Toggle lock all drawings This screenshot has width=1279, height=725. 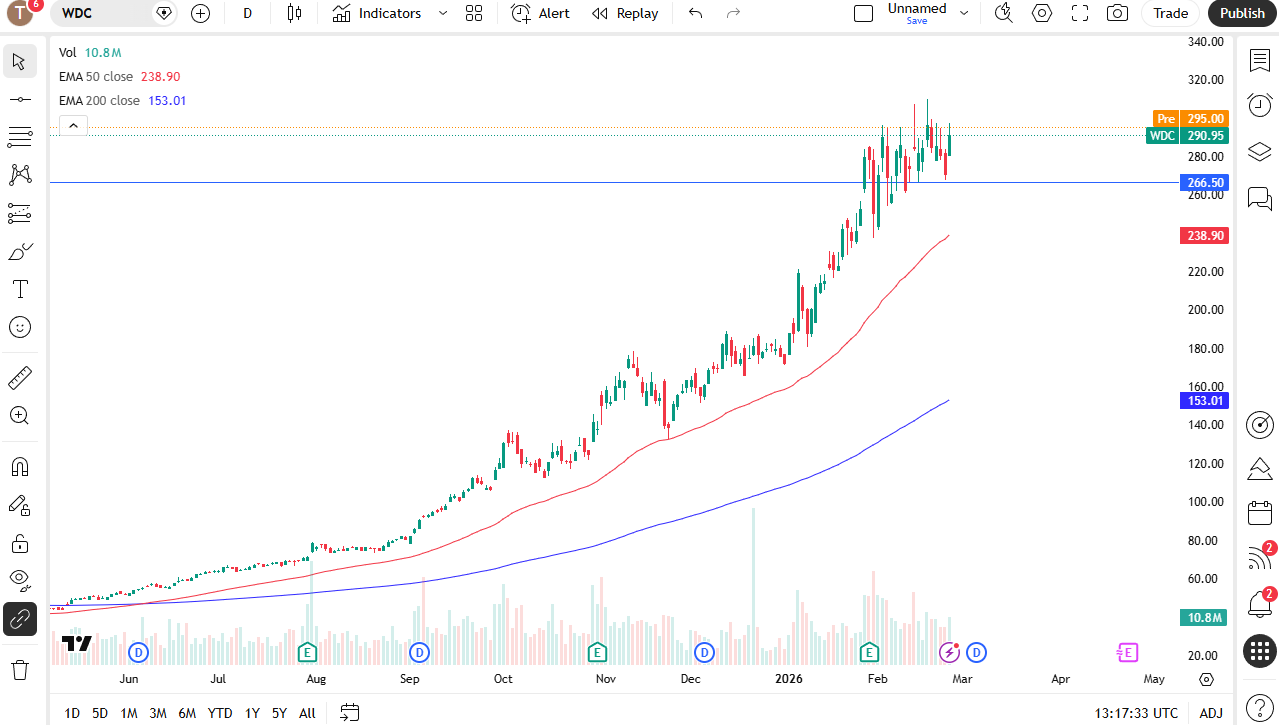pos(20,543)
